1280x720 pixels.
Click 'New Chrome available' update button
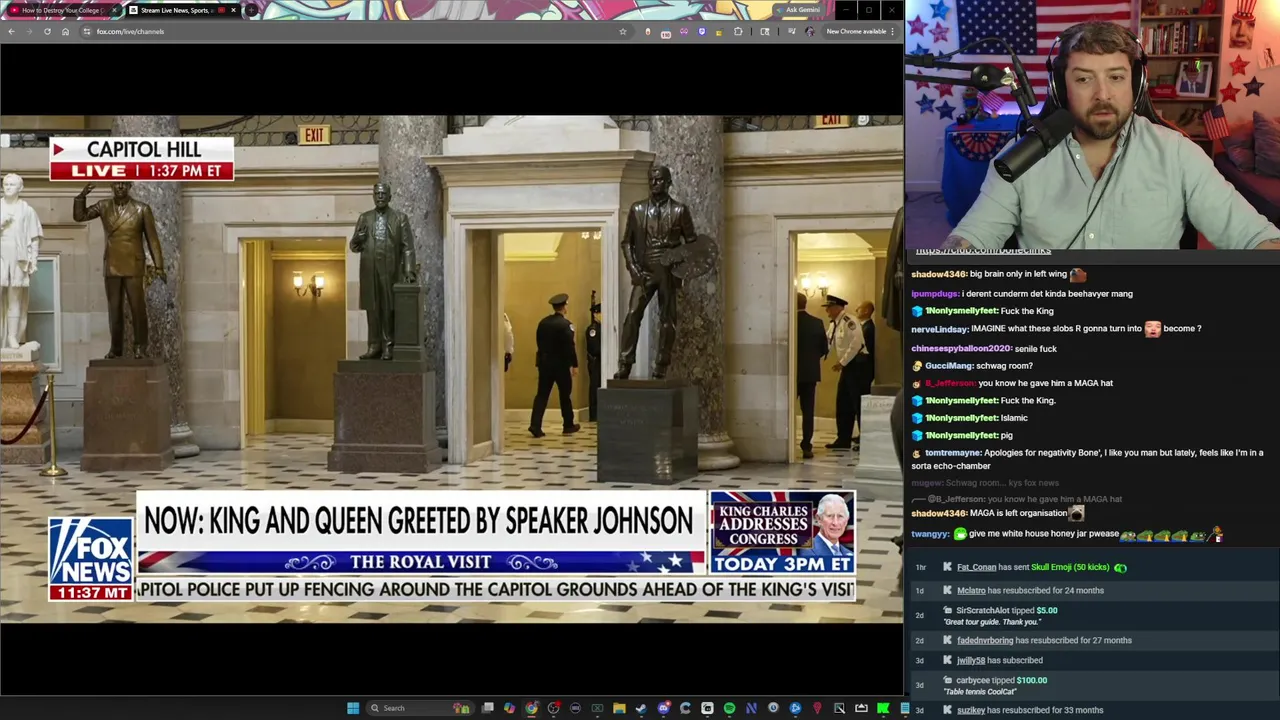(855, 31)
